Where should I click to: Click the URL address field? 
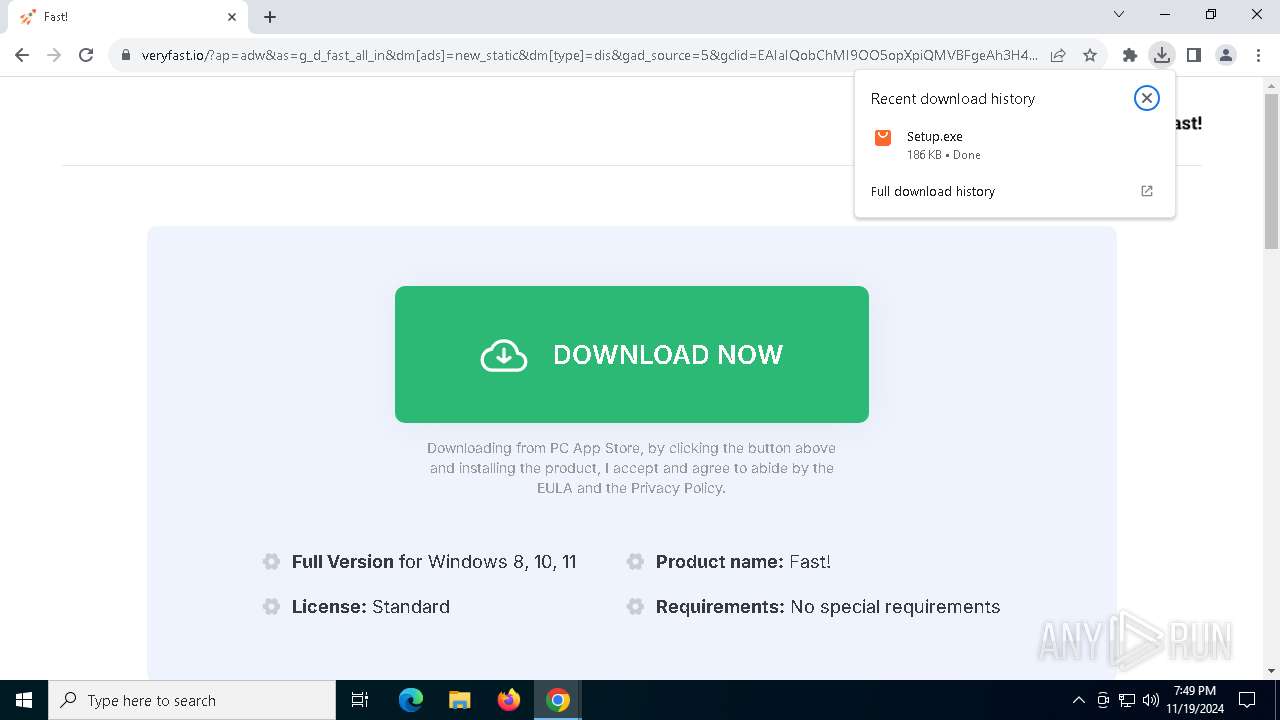click(x=590, y=55)
